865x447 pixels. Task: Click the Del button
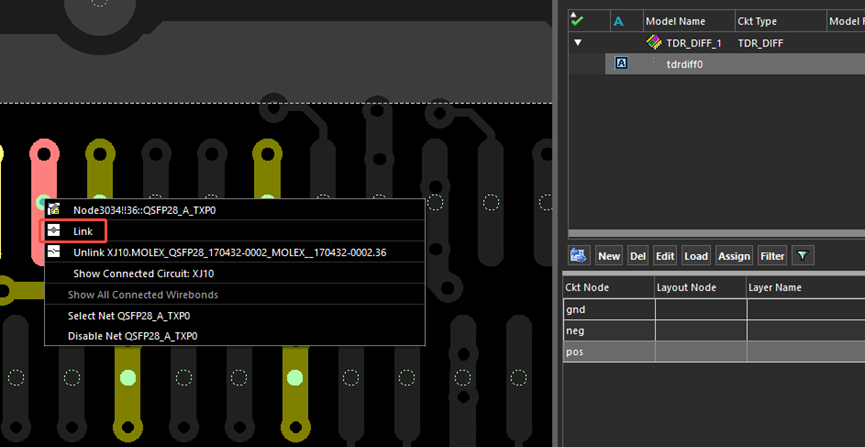638,256
